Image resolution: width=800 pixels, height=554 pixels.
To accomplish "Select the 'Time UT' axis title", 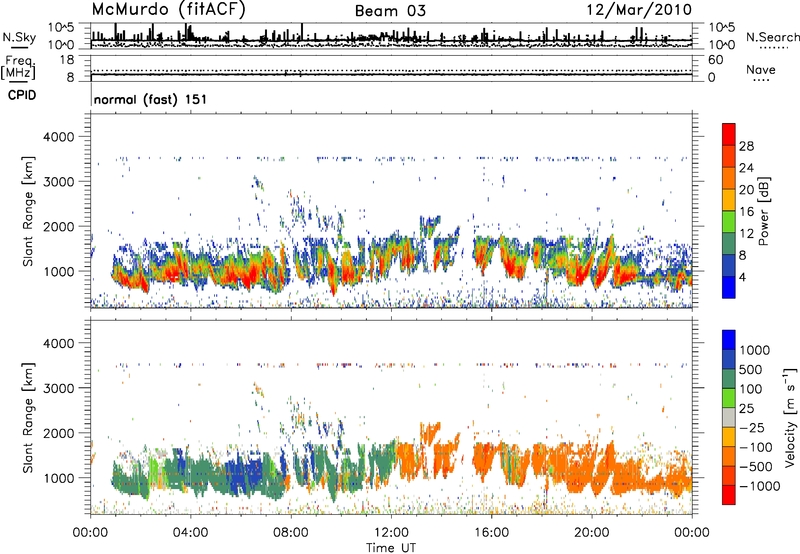I will coord(391,548).
